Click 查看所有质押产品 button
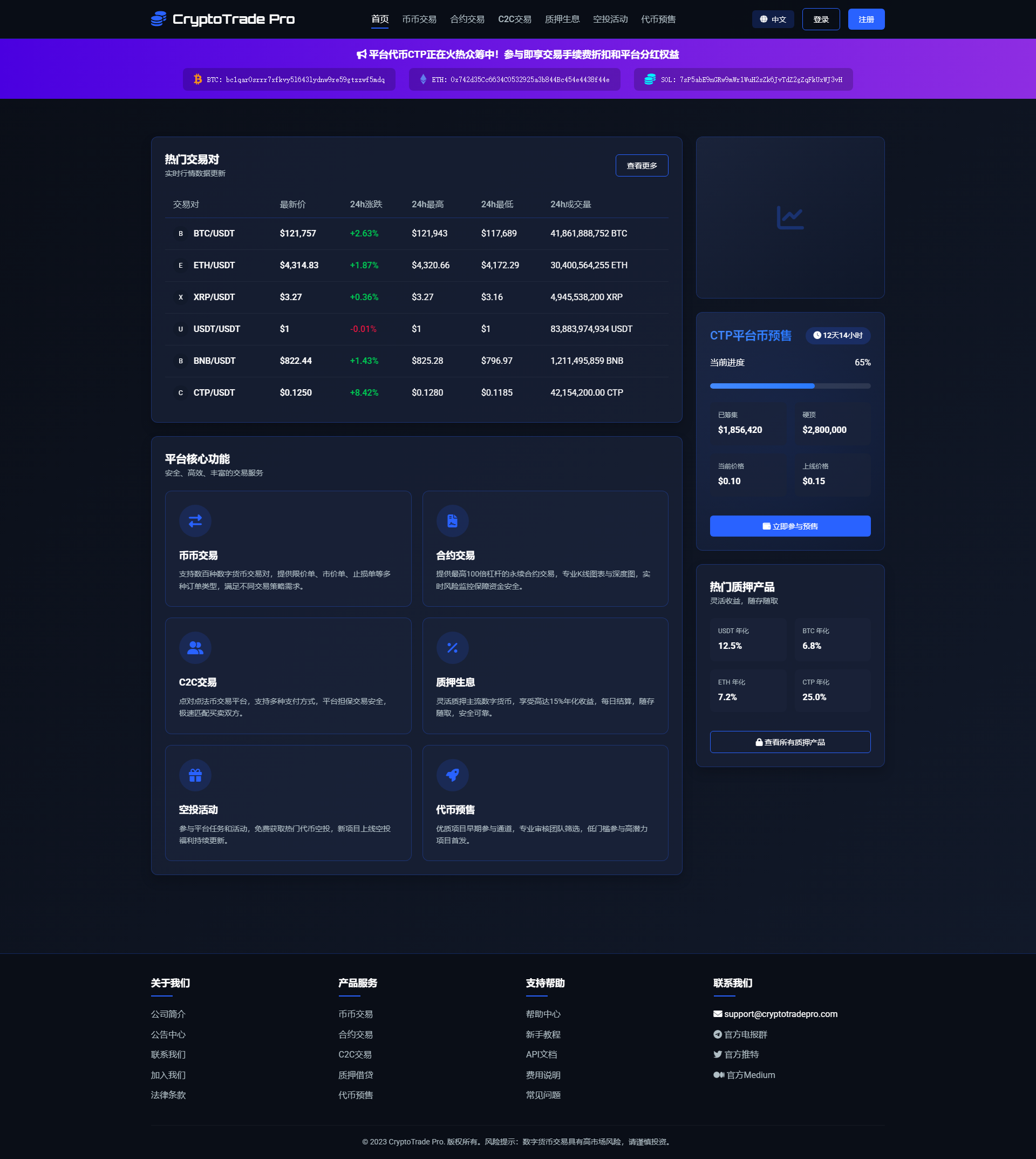 [x=789, y=742]
